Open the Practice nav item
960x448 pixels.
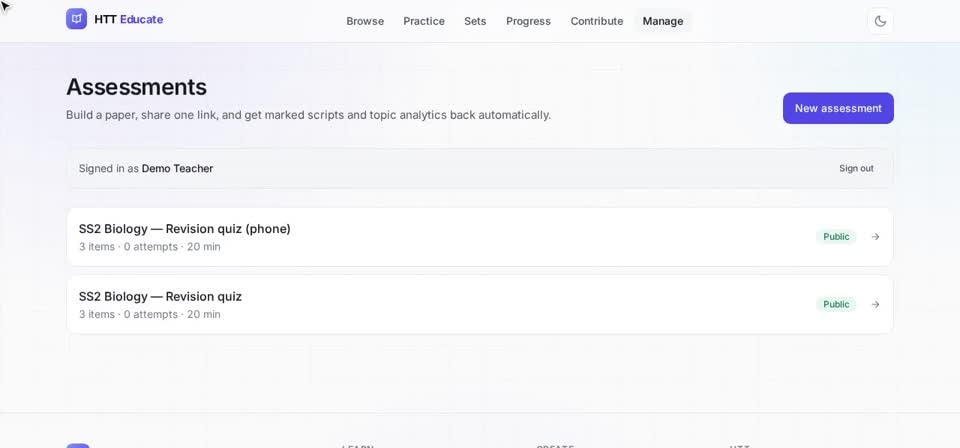pyautogui.click(x=424, y=21)
